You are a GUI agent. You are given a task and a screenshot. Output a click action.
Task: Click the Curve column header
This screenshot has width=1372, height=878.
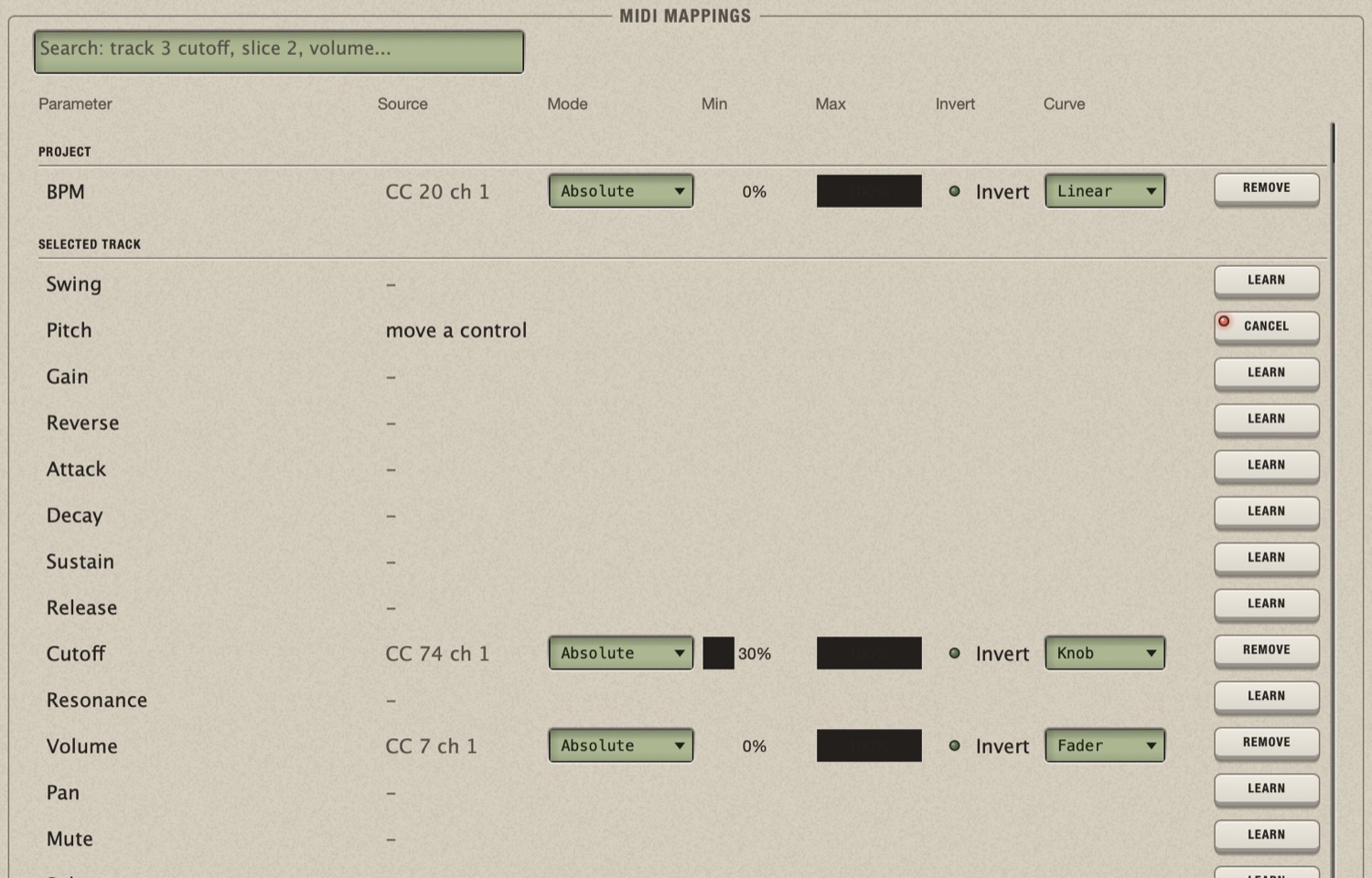click(1065, 104)
